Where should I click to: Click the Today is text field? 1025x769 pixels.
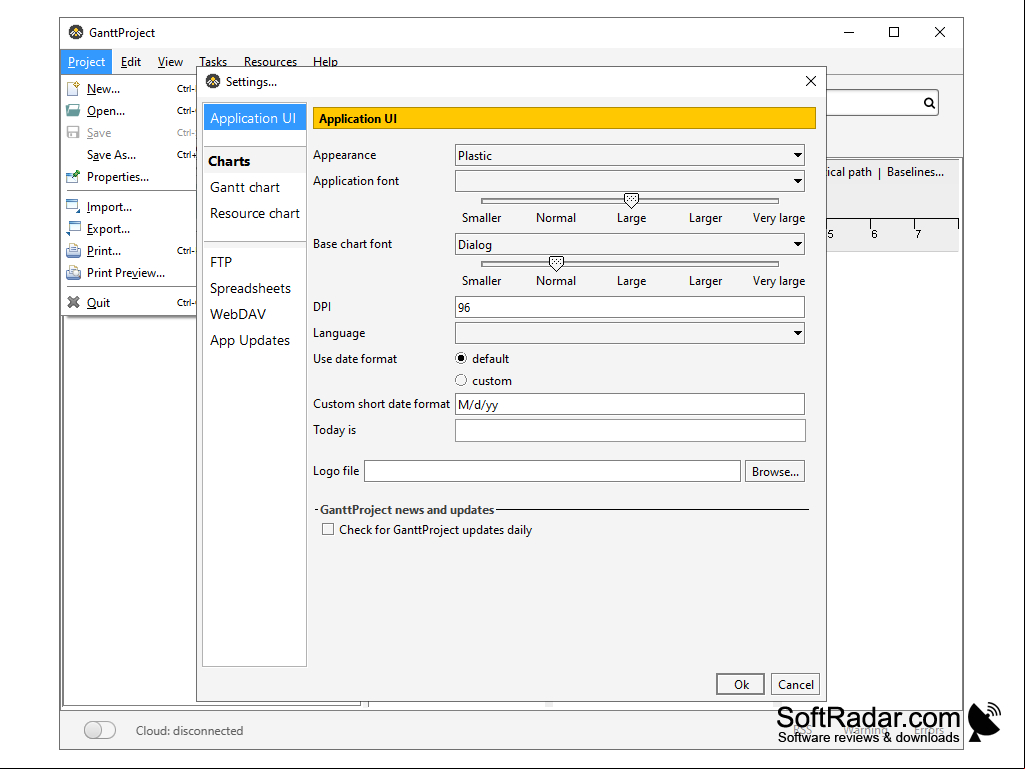point(630,430)
